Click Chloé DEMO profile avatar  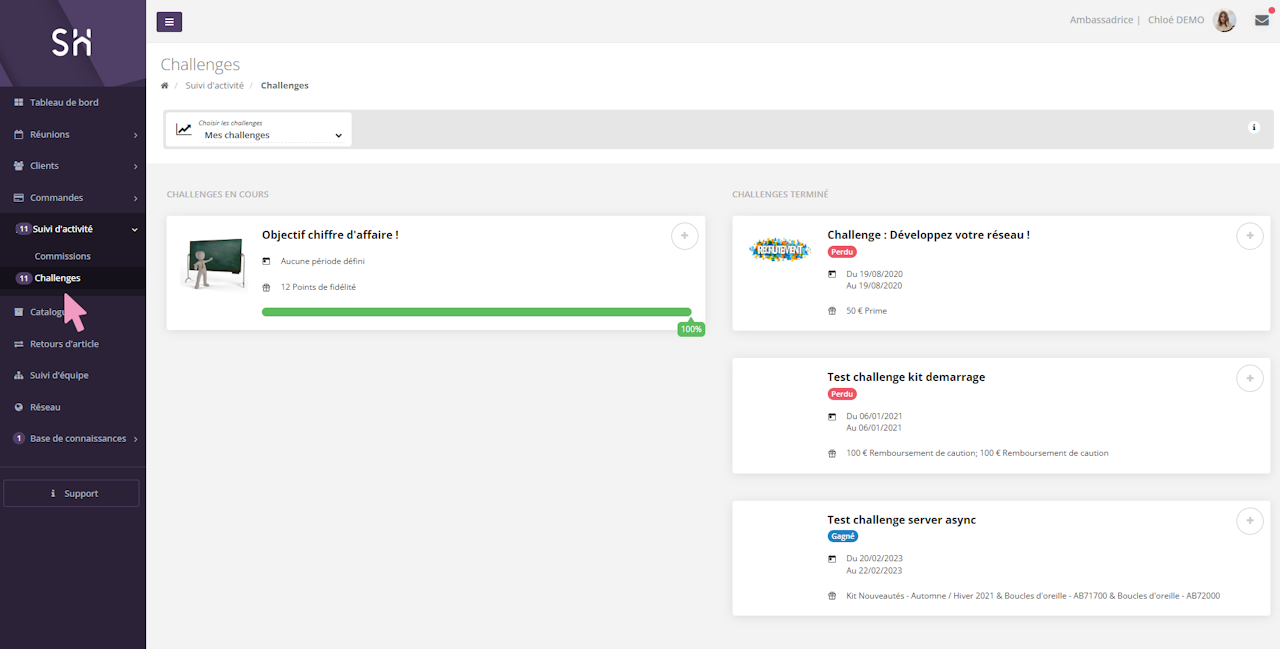[x=1224, y=20]
